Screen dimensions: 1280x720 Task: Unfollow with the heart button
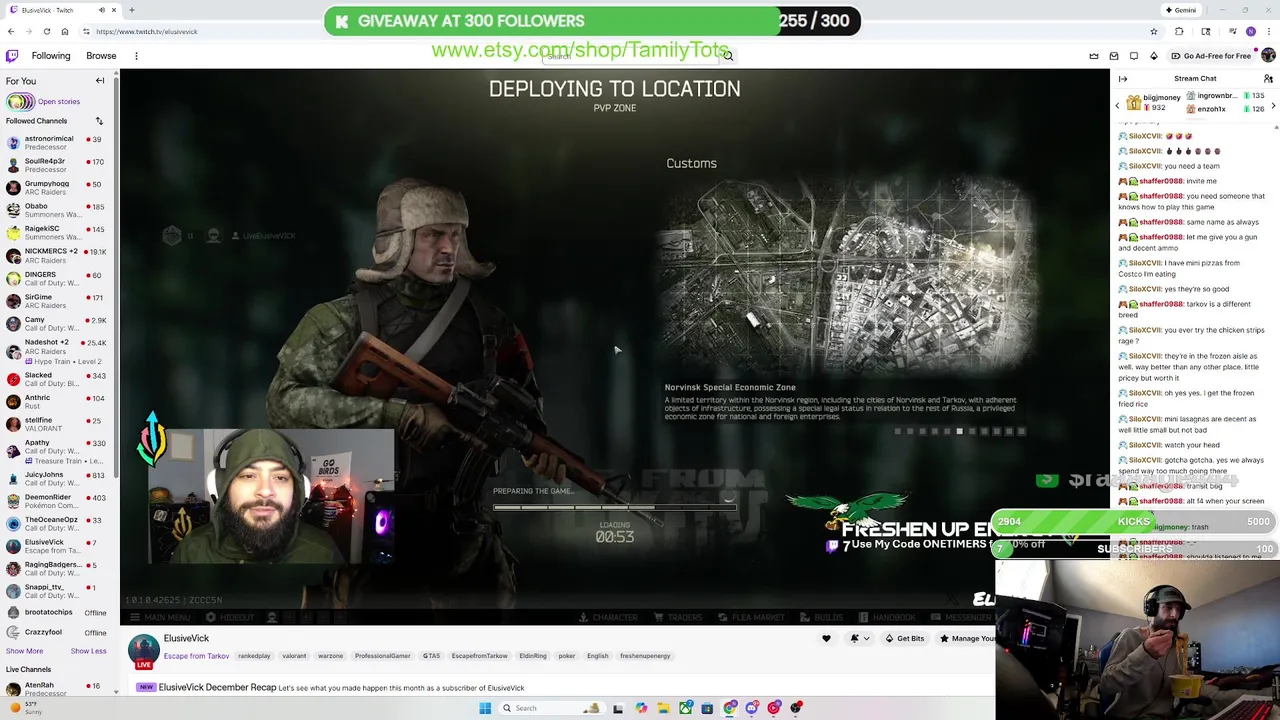[826, 638]
